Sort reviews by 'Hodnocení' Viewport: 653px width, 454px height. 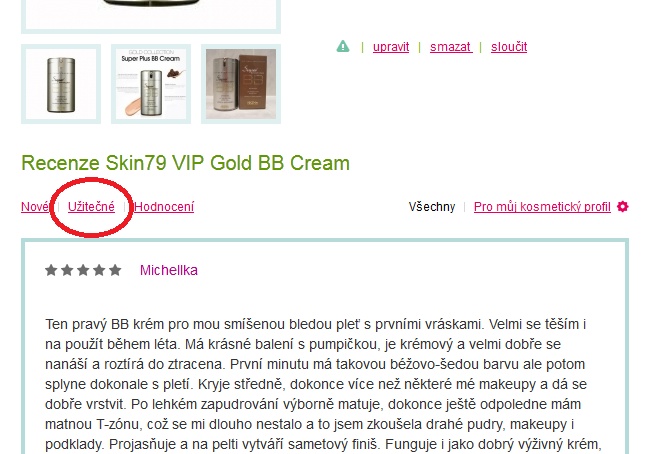click(x=164, y=207)
